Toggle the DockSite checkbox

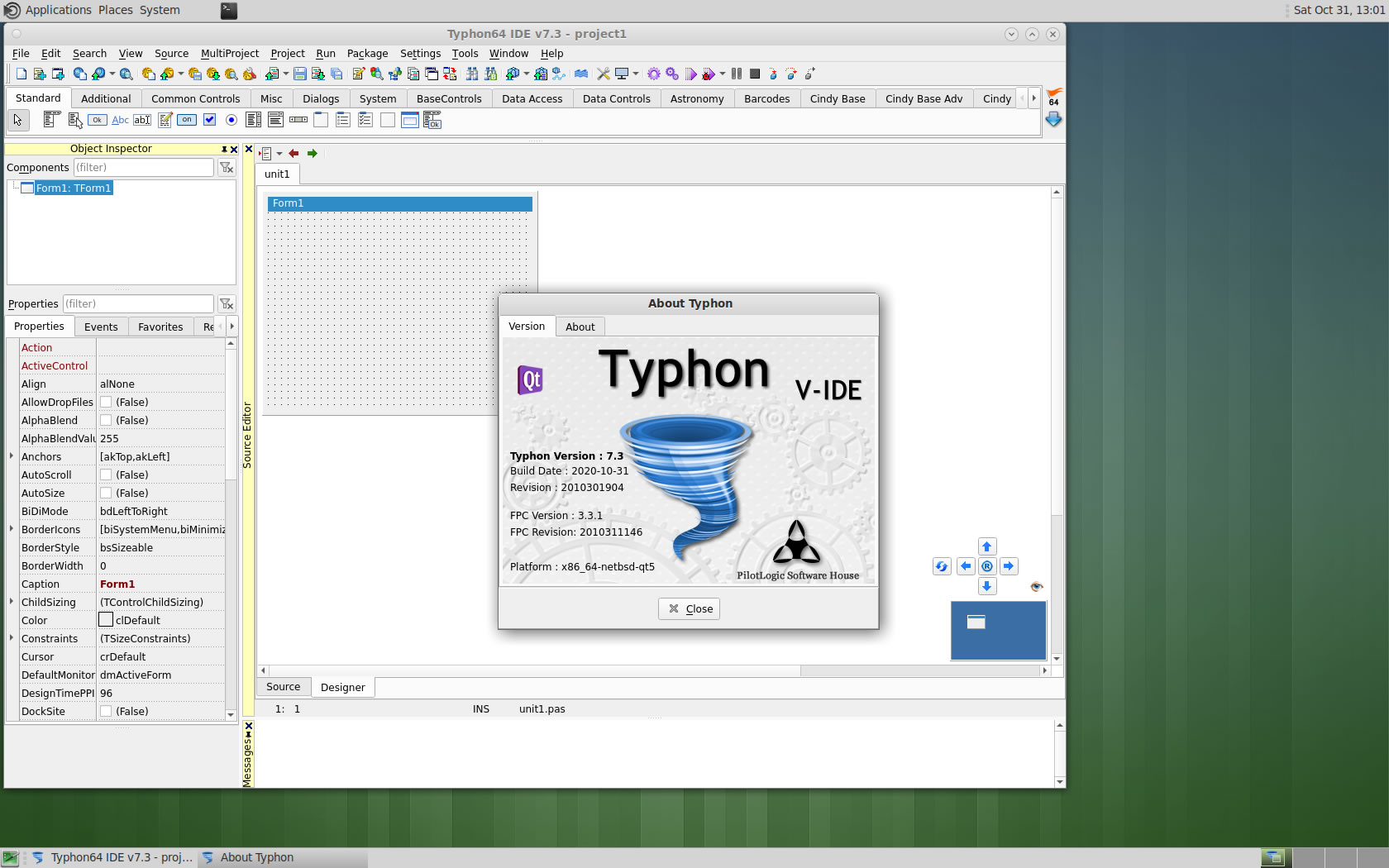(x=106, y=712)
